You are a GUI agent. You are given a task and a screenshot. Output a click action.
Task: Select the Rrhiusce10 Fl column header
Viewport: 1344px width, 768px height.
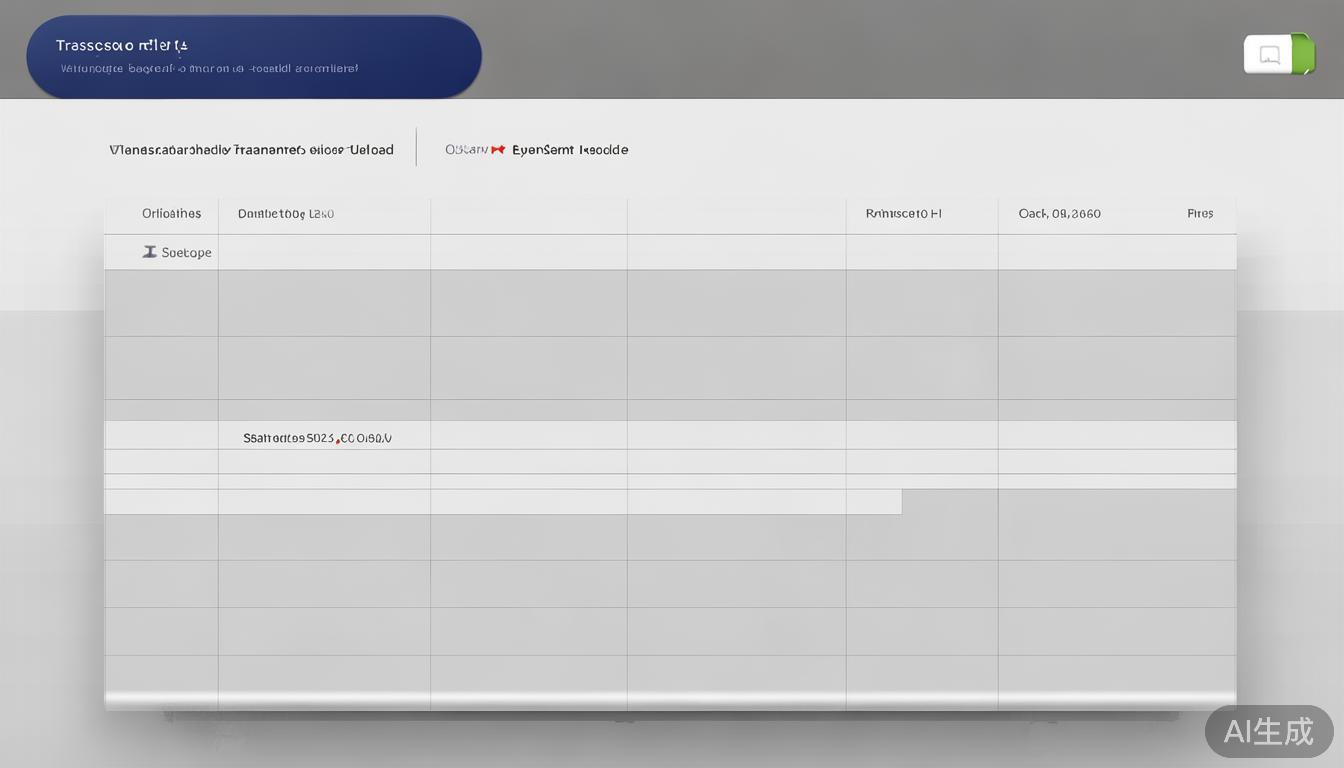tap(903, 213)
